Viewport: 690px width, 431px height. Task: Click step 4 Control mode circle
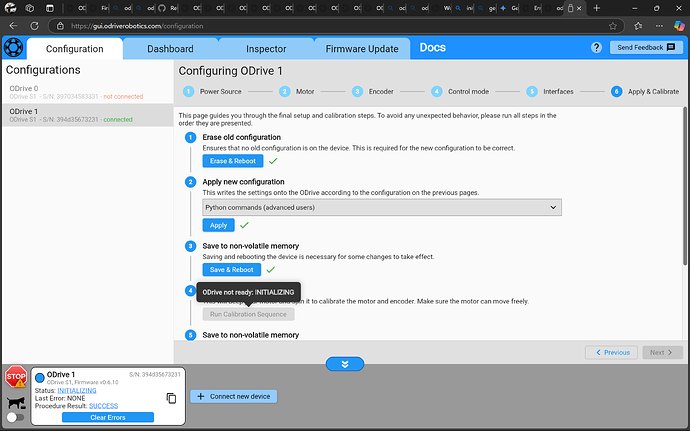(x=437, y=92)
